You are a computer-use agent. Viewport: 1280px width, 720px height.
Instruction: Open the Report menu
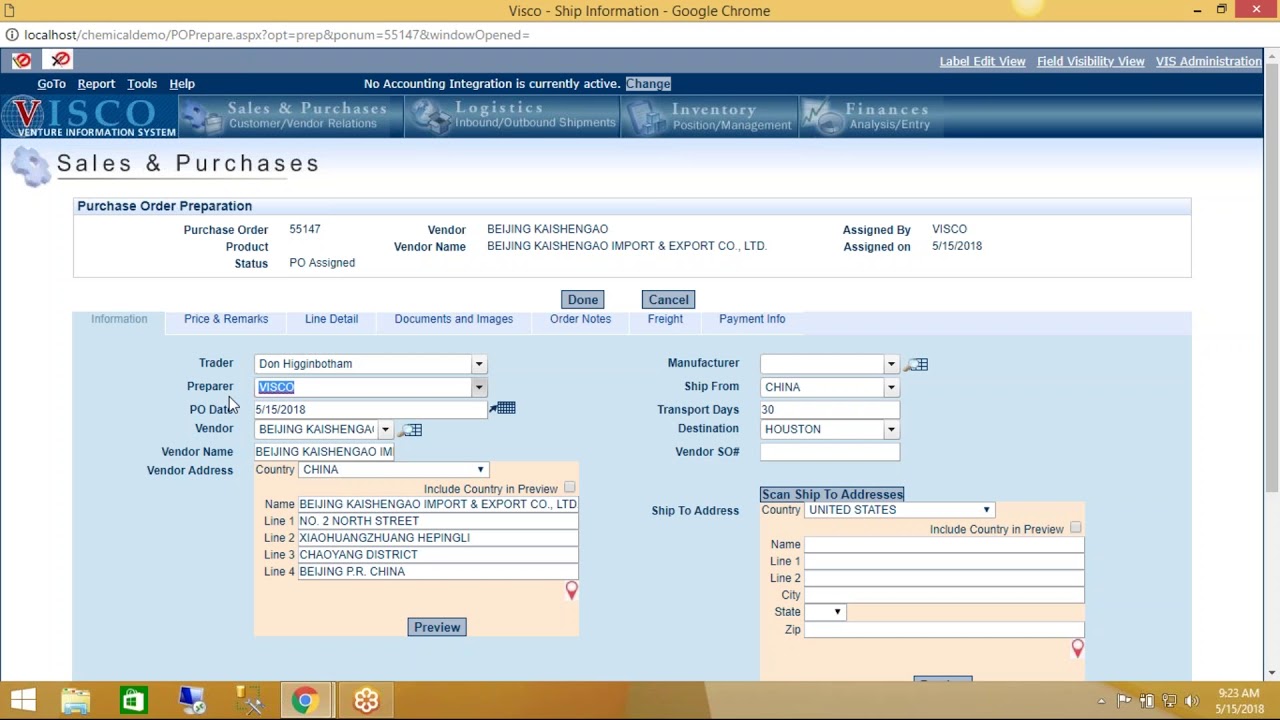coord(96,84)
